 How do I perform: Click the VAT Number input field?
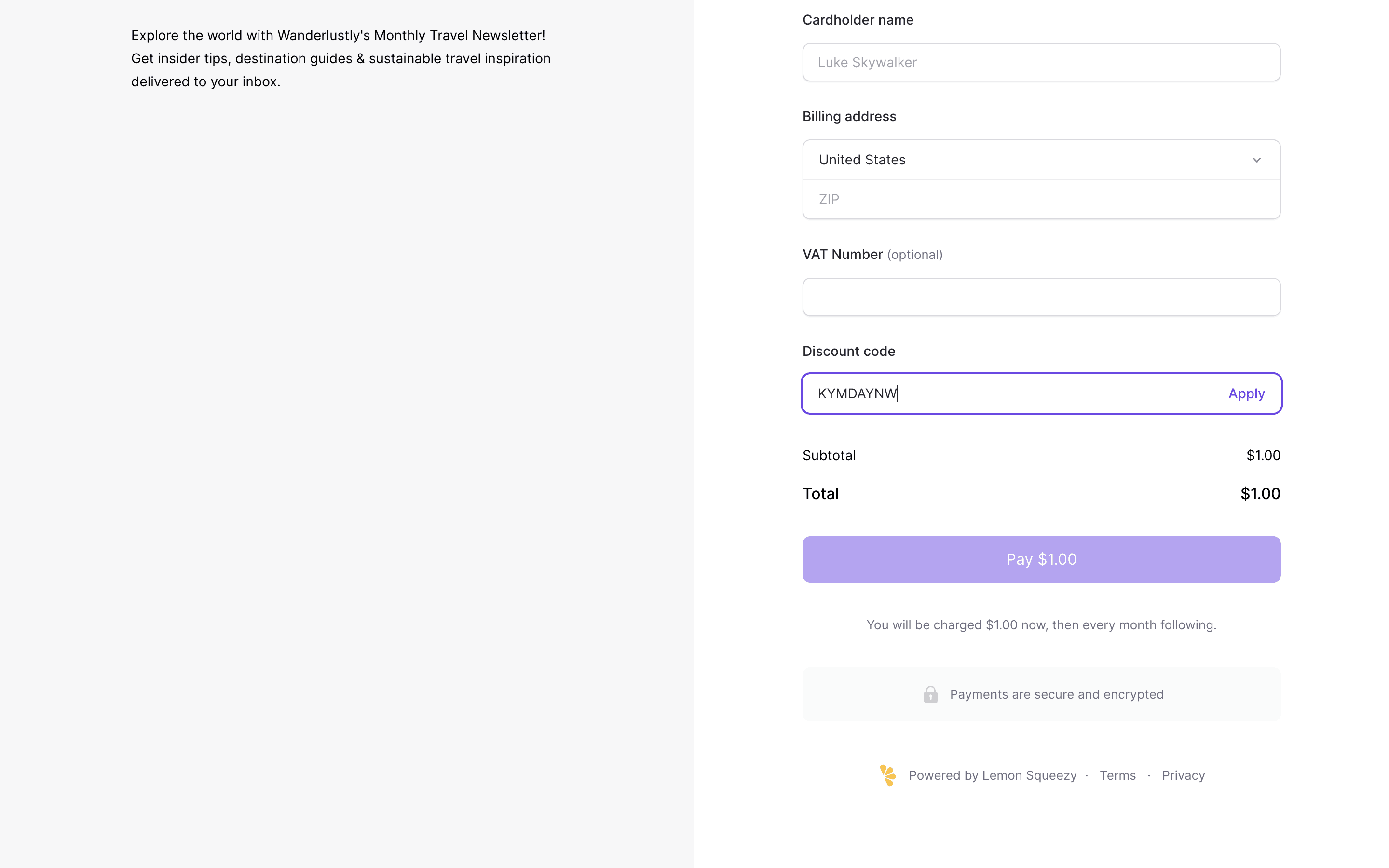(x=1041, y=298)
